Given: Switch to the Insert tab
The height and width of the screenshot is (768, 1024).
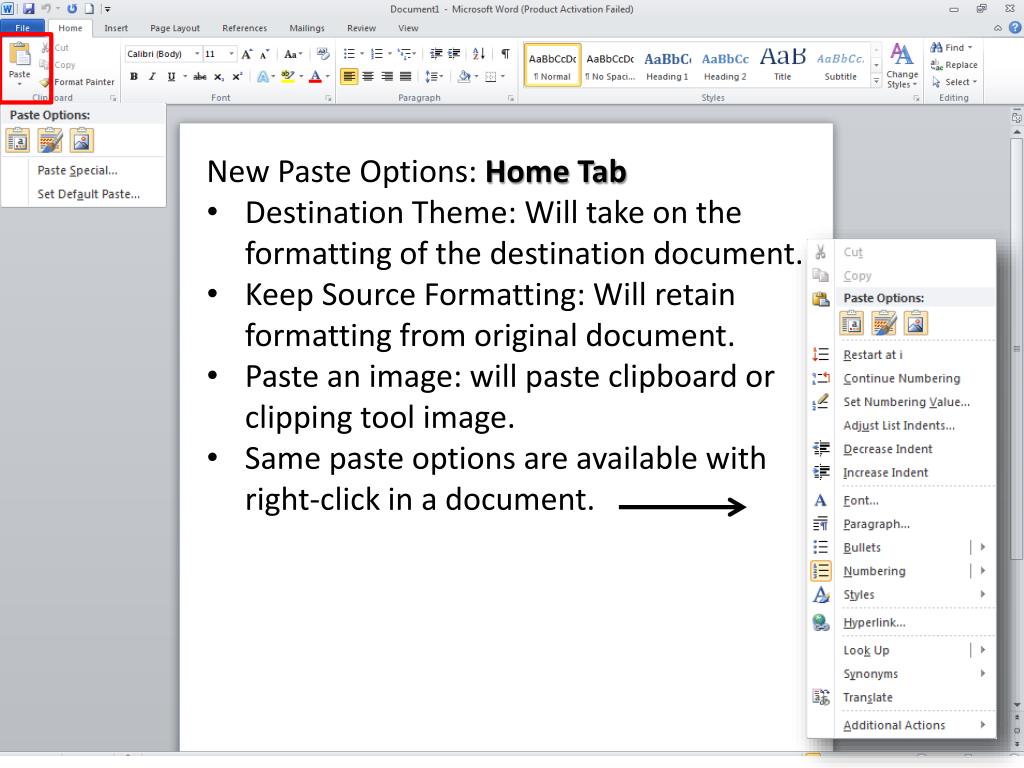Looking at the screenshot, I should [x=116, y=28].
